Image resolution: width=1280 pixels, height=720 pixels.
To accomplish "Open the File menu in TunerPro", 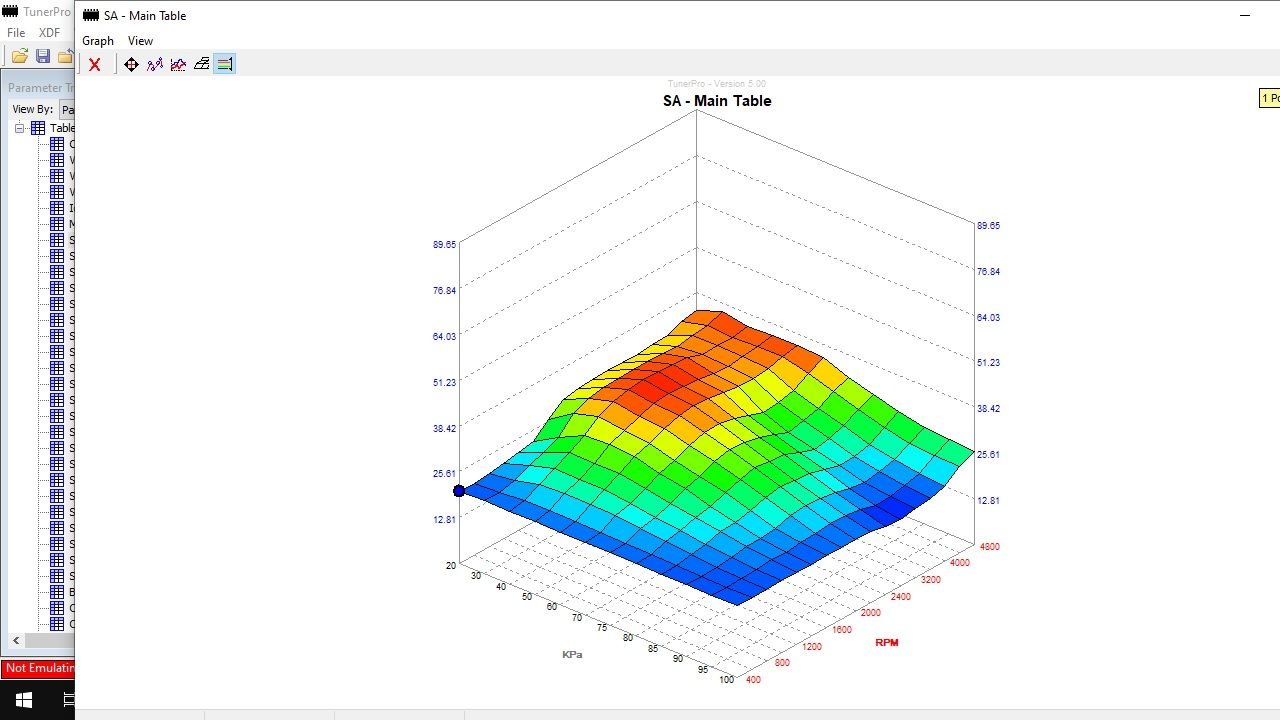I will tap(16, 33).
